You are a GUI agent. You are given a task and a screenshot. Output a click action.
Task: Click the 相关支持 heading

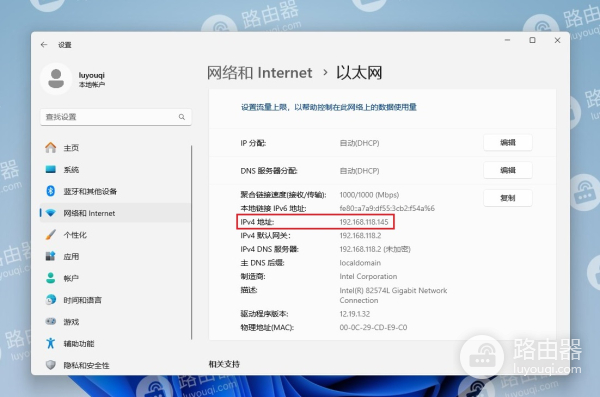click(224, 364)
